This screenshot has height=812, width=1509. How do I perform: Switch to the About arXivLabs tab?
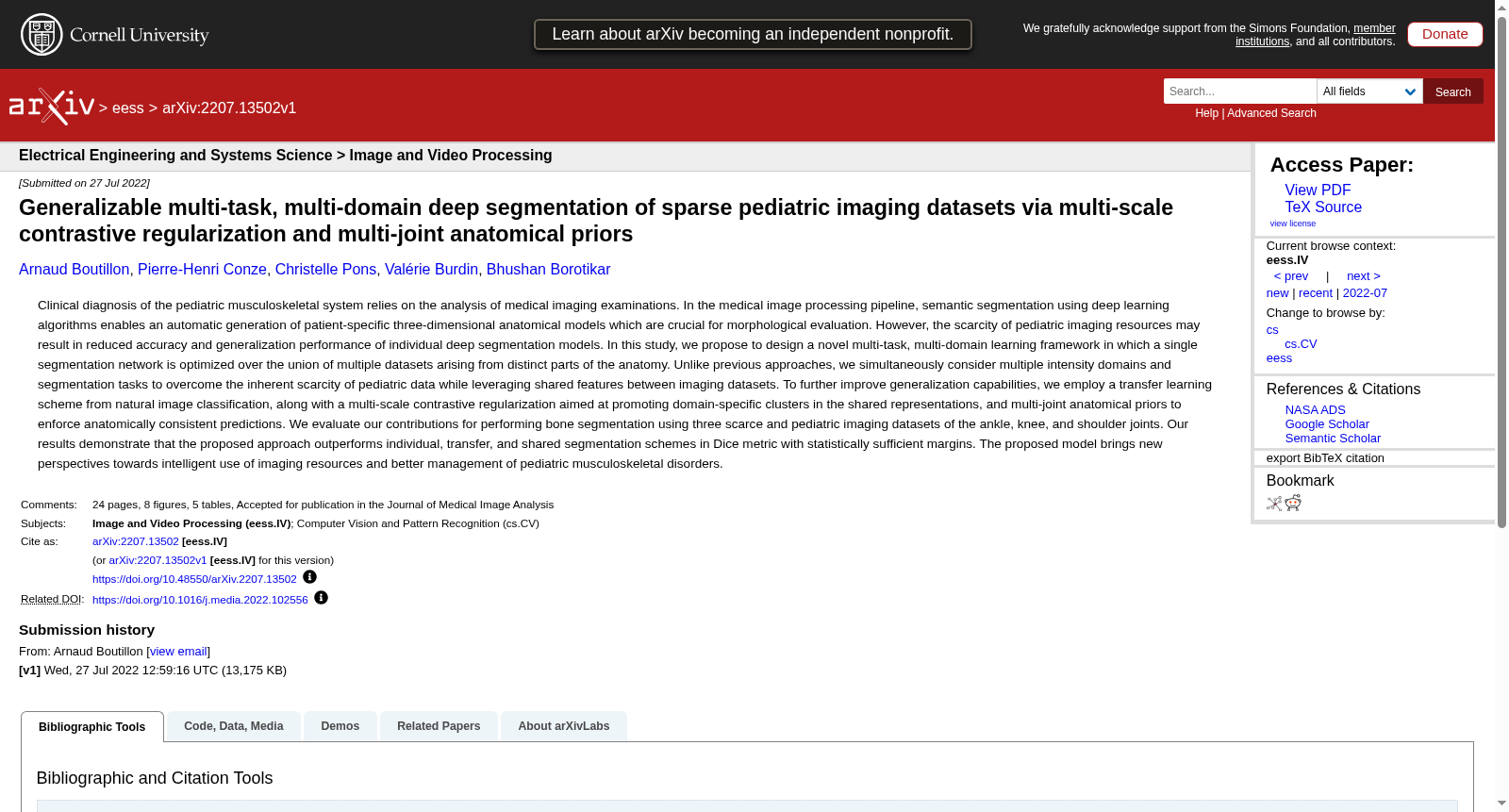pyautogui.click(x=564, y=726)
